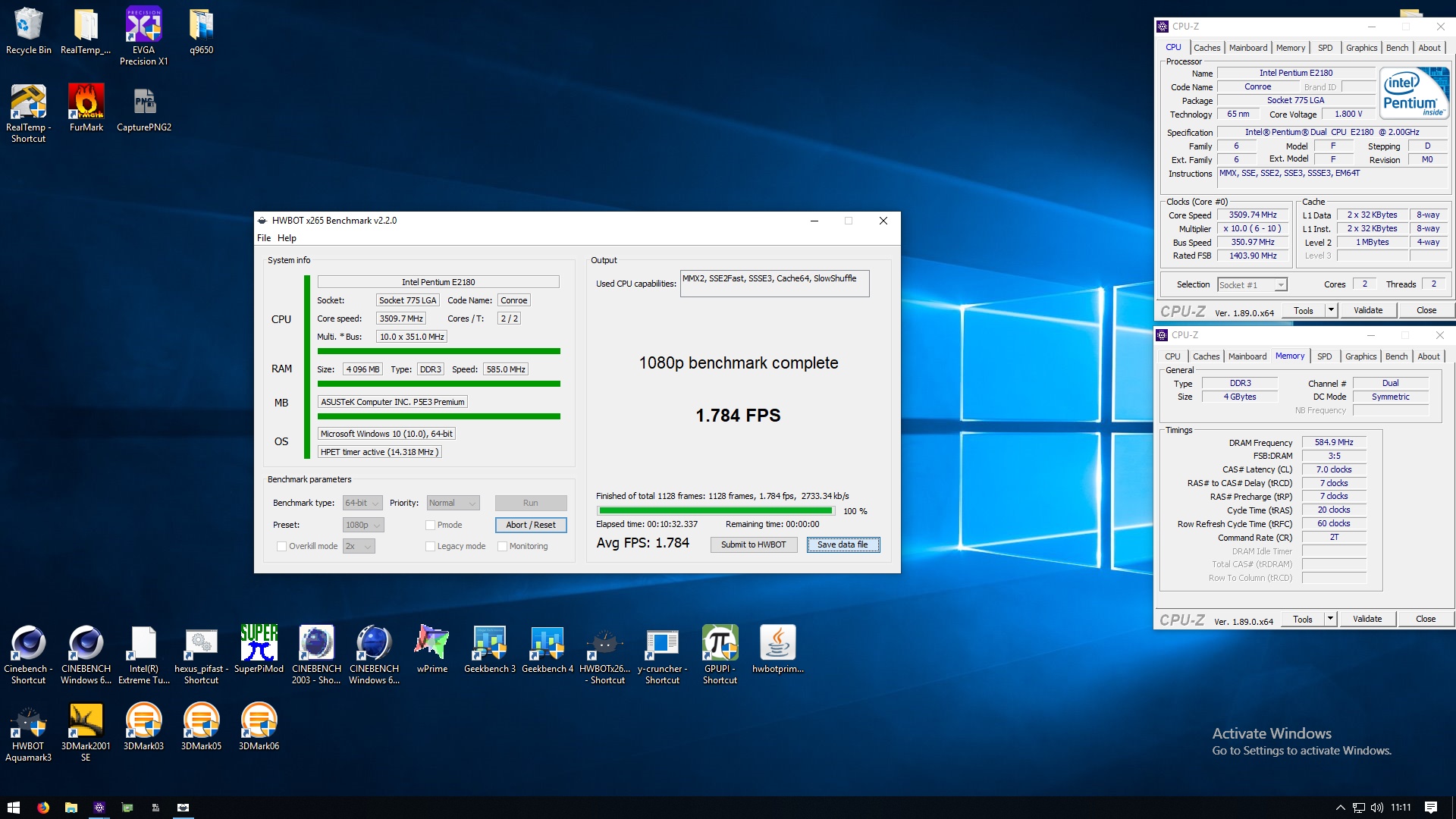Launch wPrime desktop icon
This screenshot has height=819, width=1456.
(x=431, y=649)
